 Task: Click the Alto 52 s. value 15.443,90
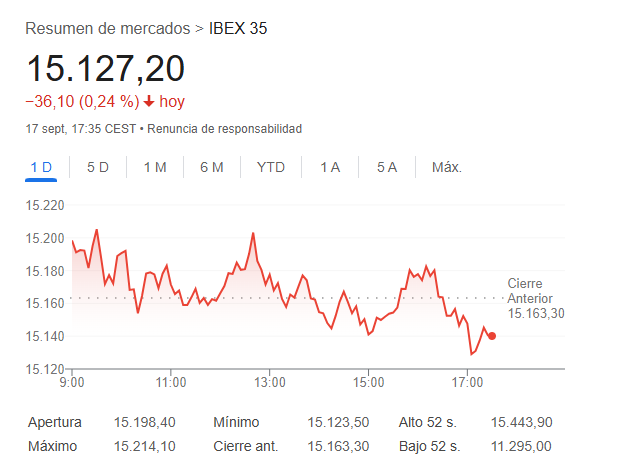click(x=522, y=422)
